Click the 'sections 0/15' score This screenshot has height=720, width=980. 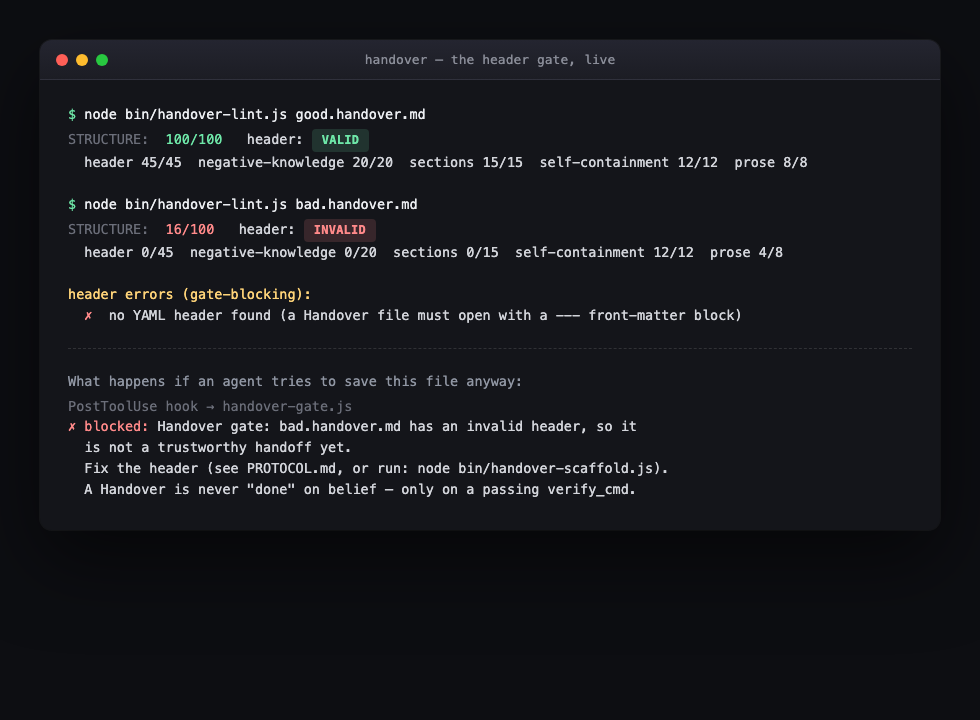(446, 252)
